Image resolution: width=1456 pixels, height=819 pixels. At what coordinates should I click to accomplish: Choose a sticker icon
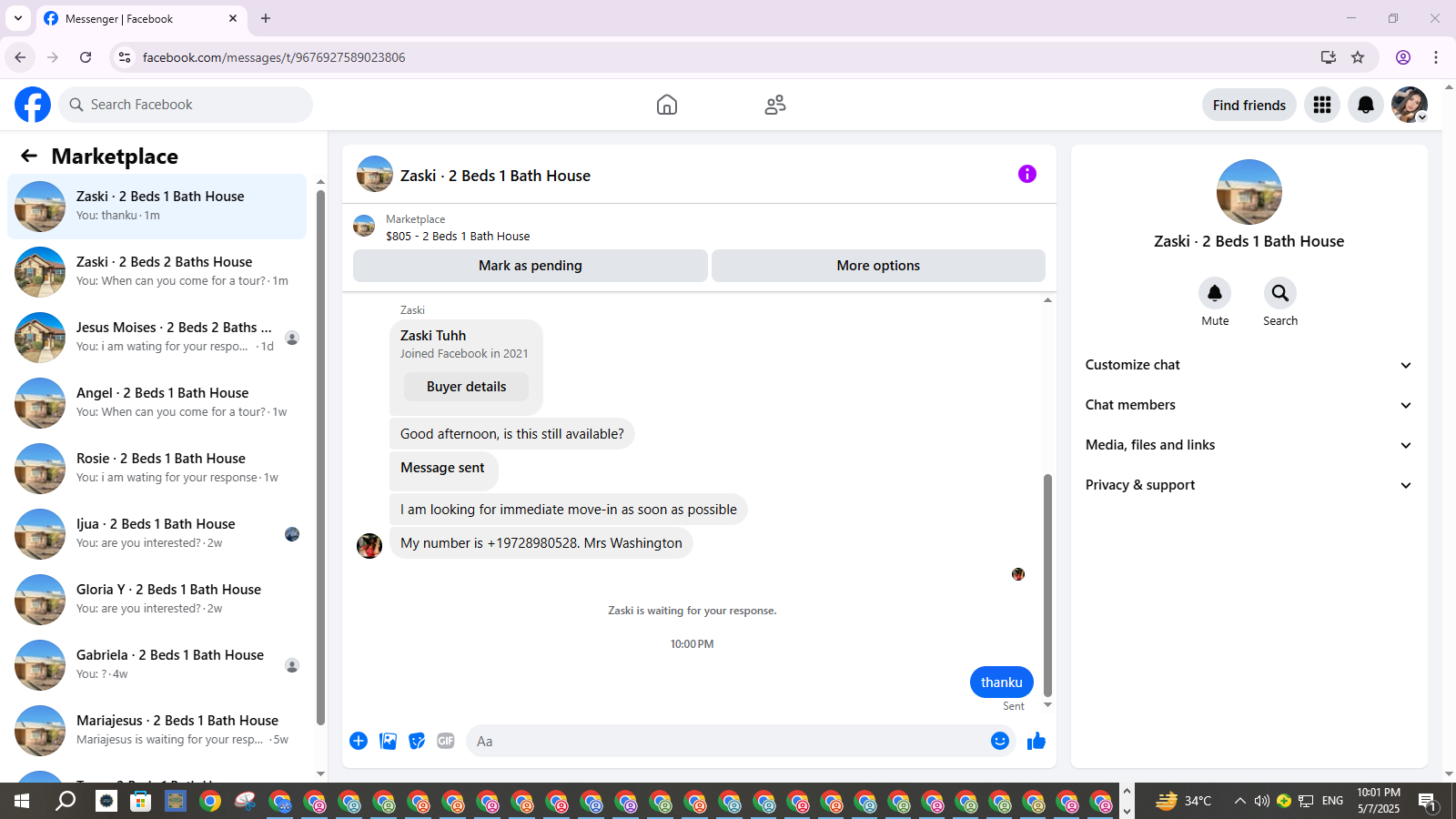417,741
